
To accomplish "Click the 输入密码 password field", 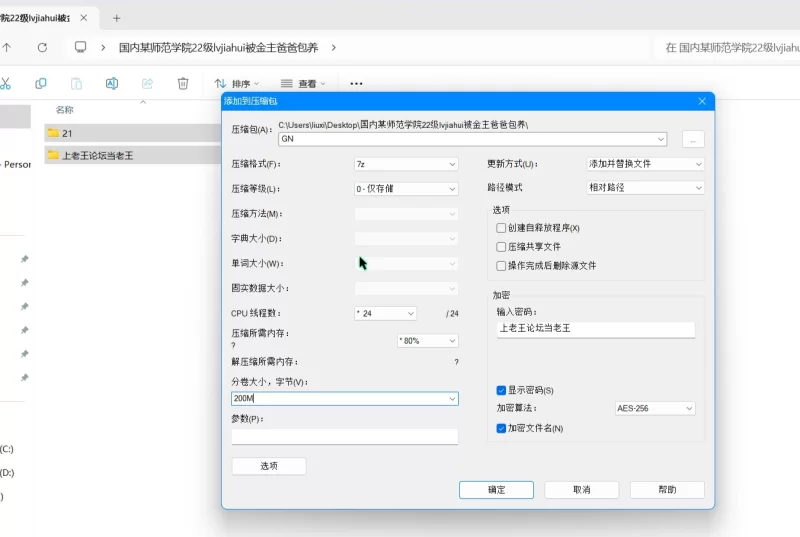I will click(x=595, y=329).
